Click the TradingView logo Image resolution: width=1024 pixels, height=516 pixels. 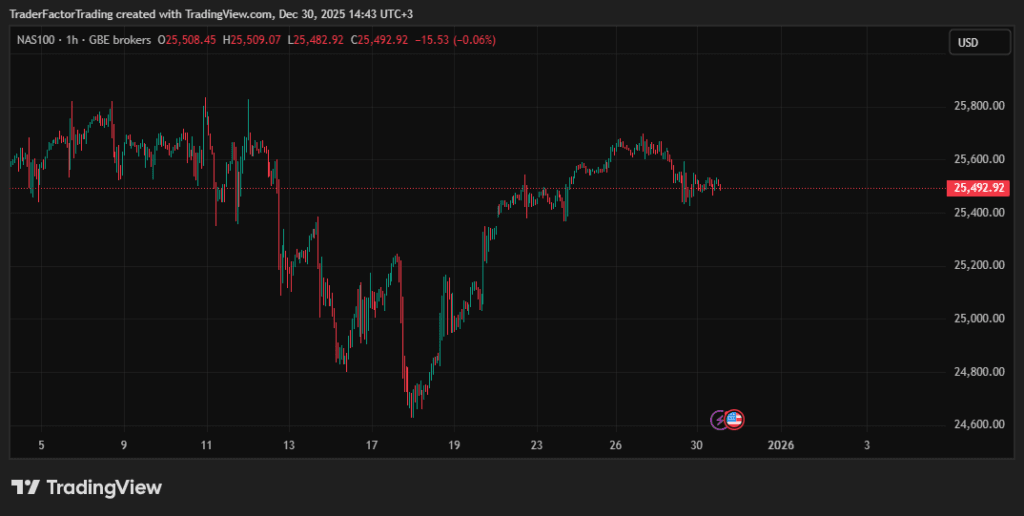(86, 487)
